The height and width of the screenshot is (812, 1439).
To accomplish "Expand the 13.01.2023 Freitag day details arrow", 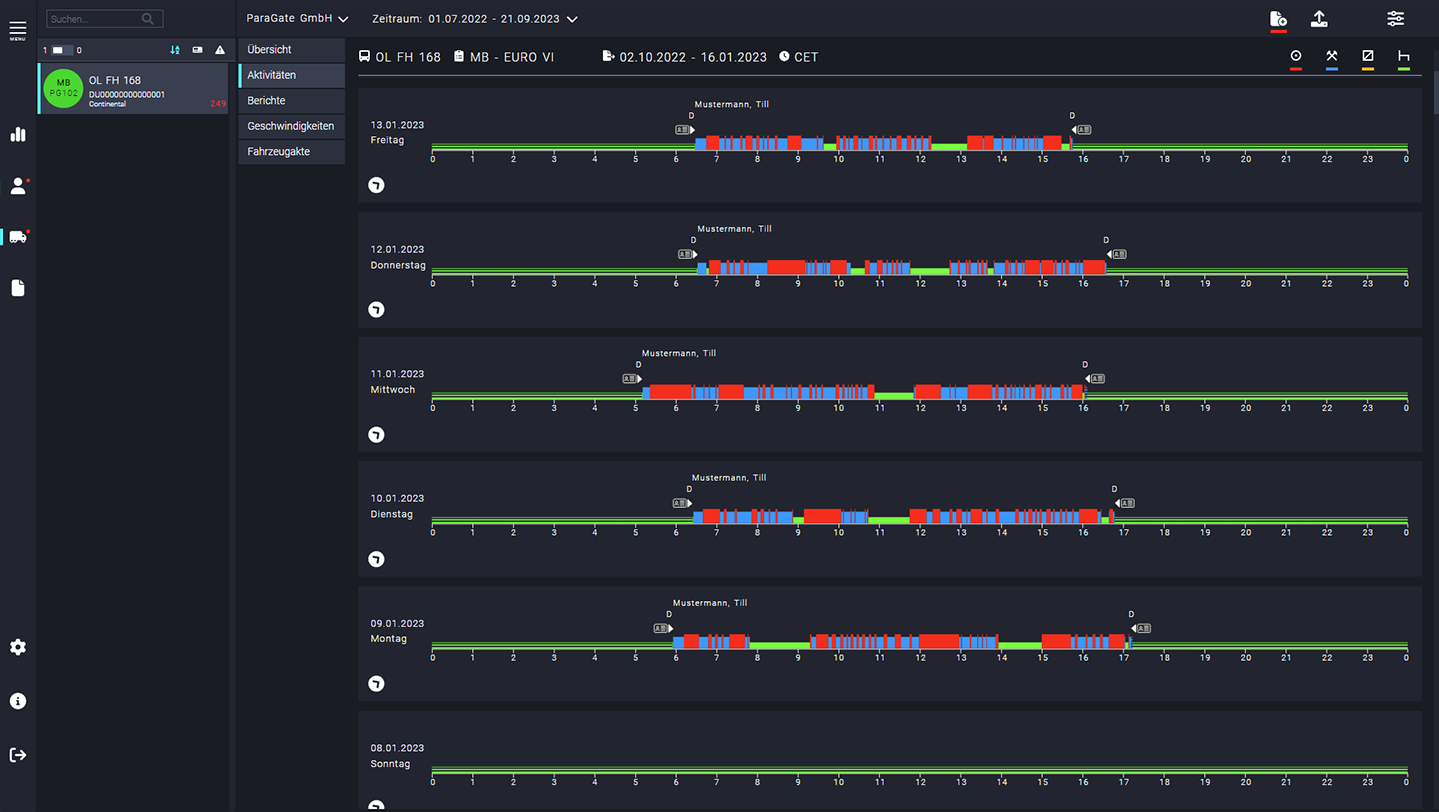I will pyautogui.click(x=376, y=185).
